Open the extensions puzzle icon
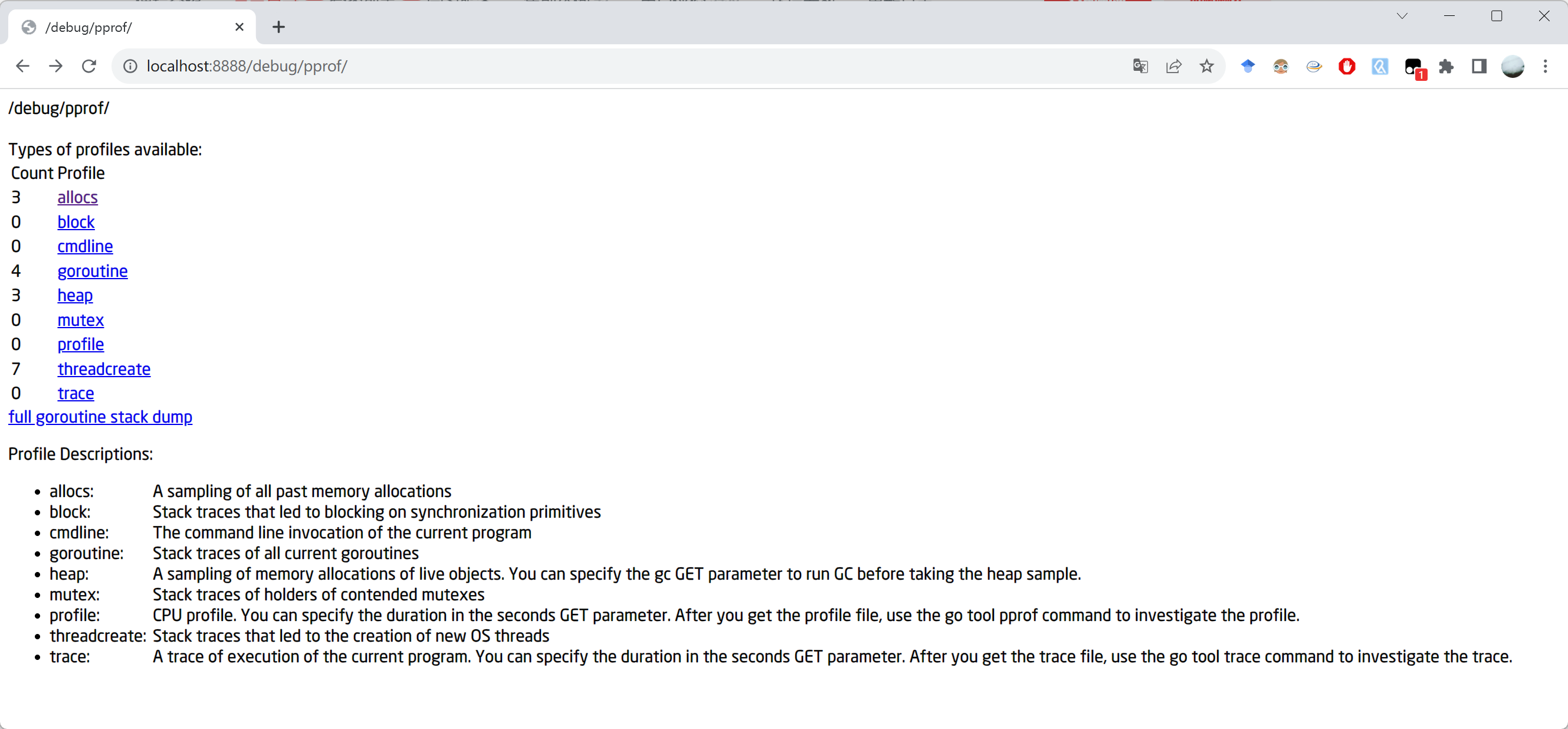 click(1446, 66)
